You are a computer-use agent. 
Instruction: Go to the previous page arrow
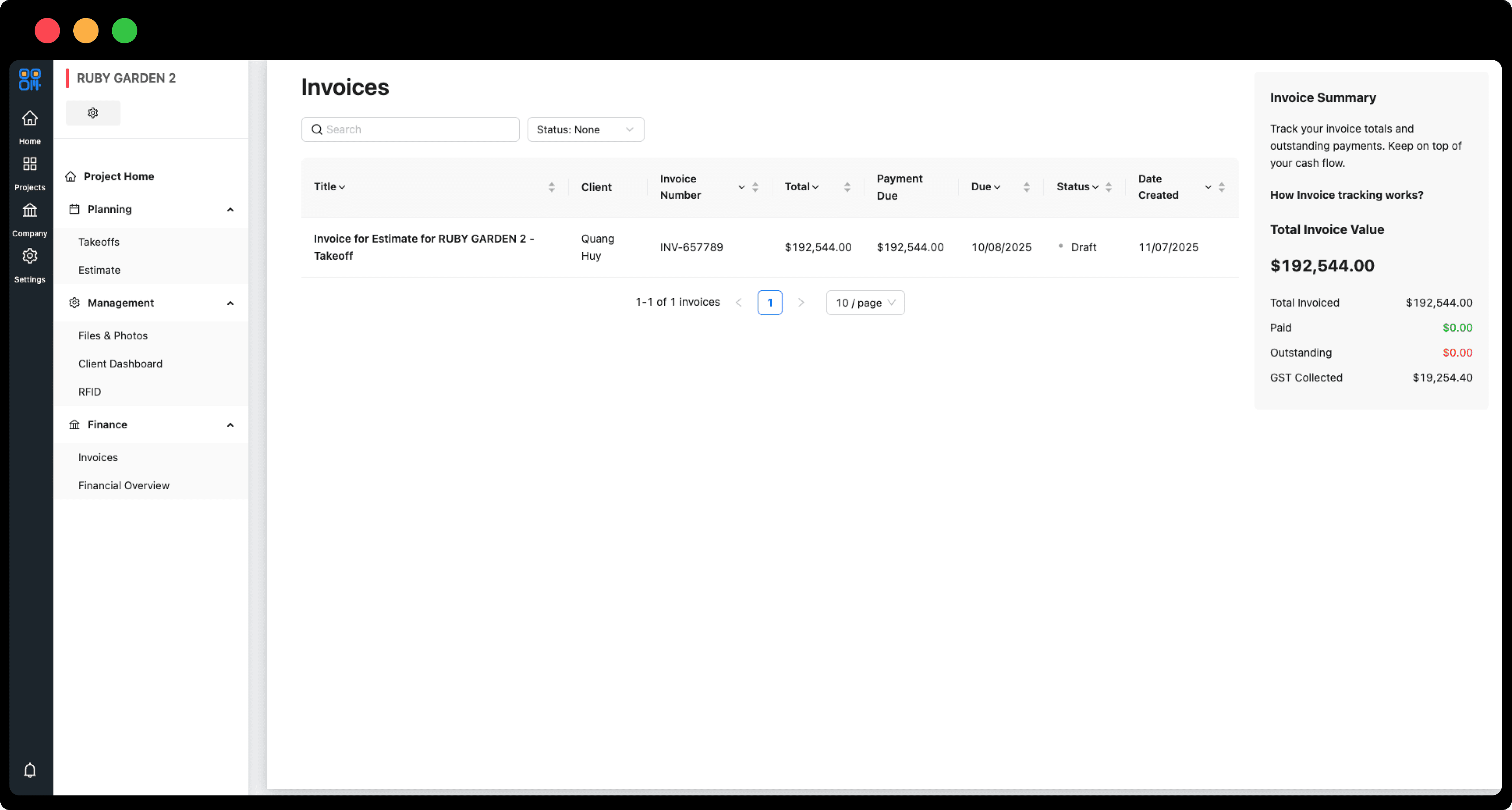click(738, 303)
